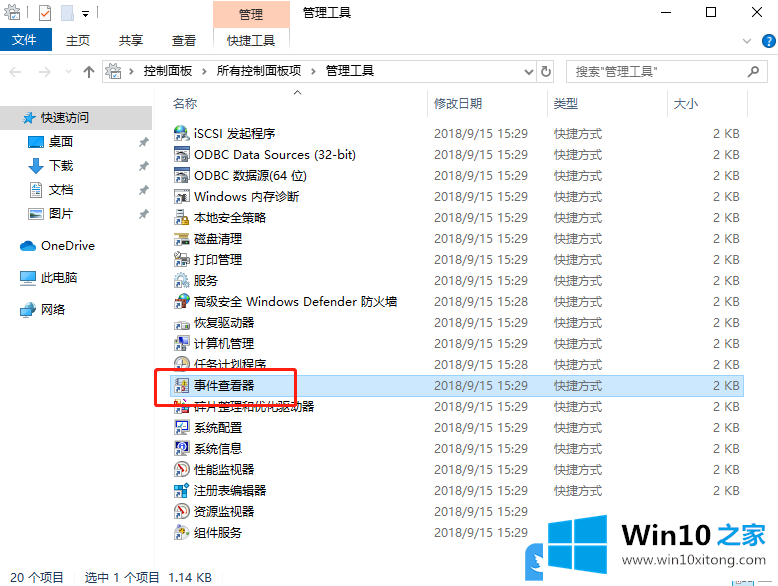
Task: Click the 磁盘清理 icon
Action: tap(182, 239)
